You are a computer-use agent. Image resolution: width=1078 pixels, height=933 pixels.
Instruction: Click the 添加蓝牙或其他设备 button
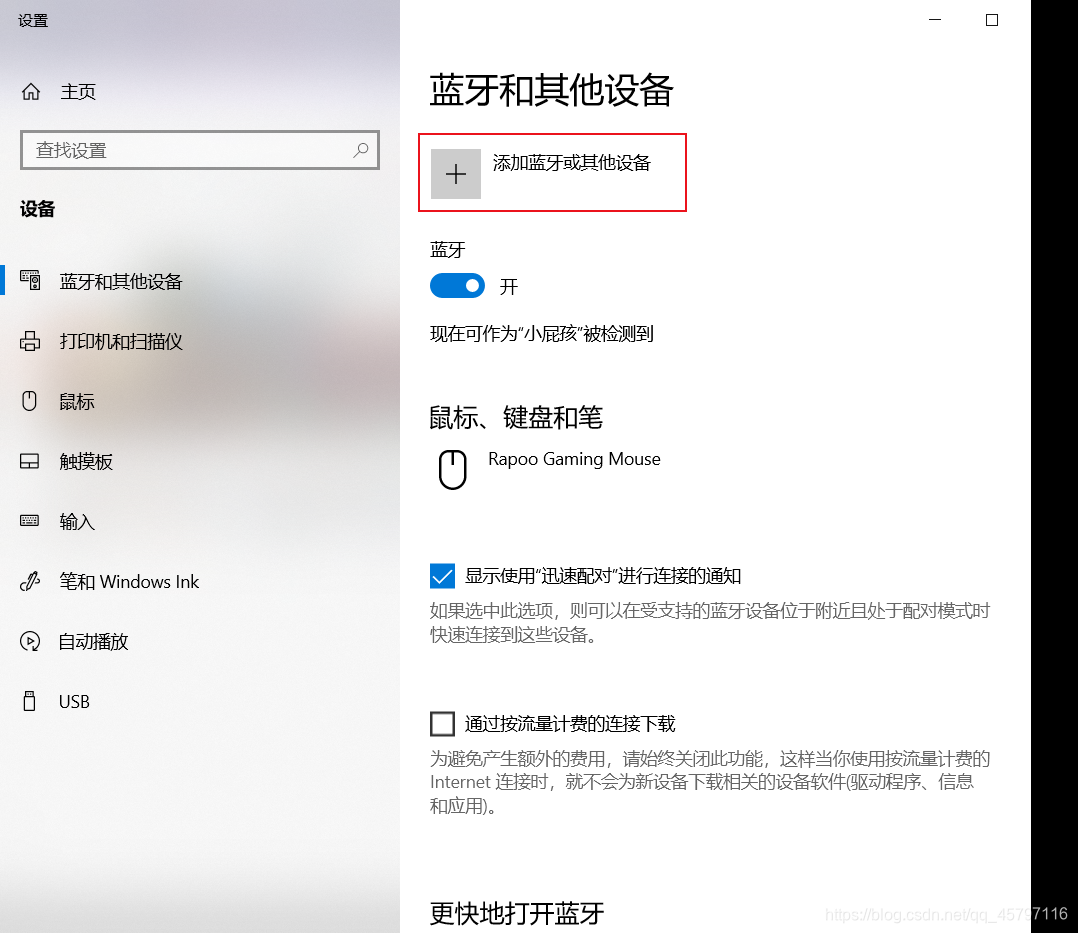pyautogui.click(x=552, y=173)
